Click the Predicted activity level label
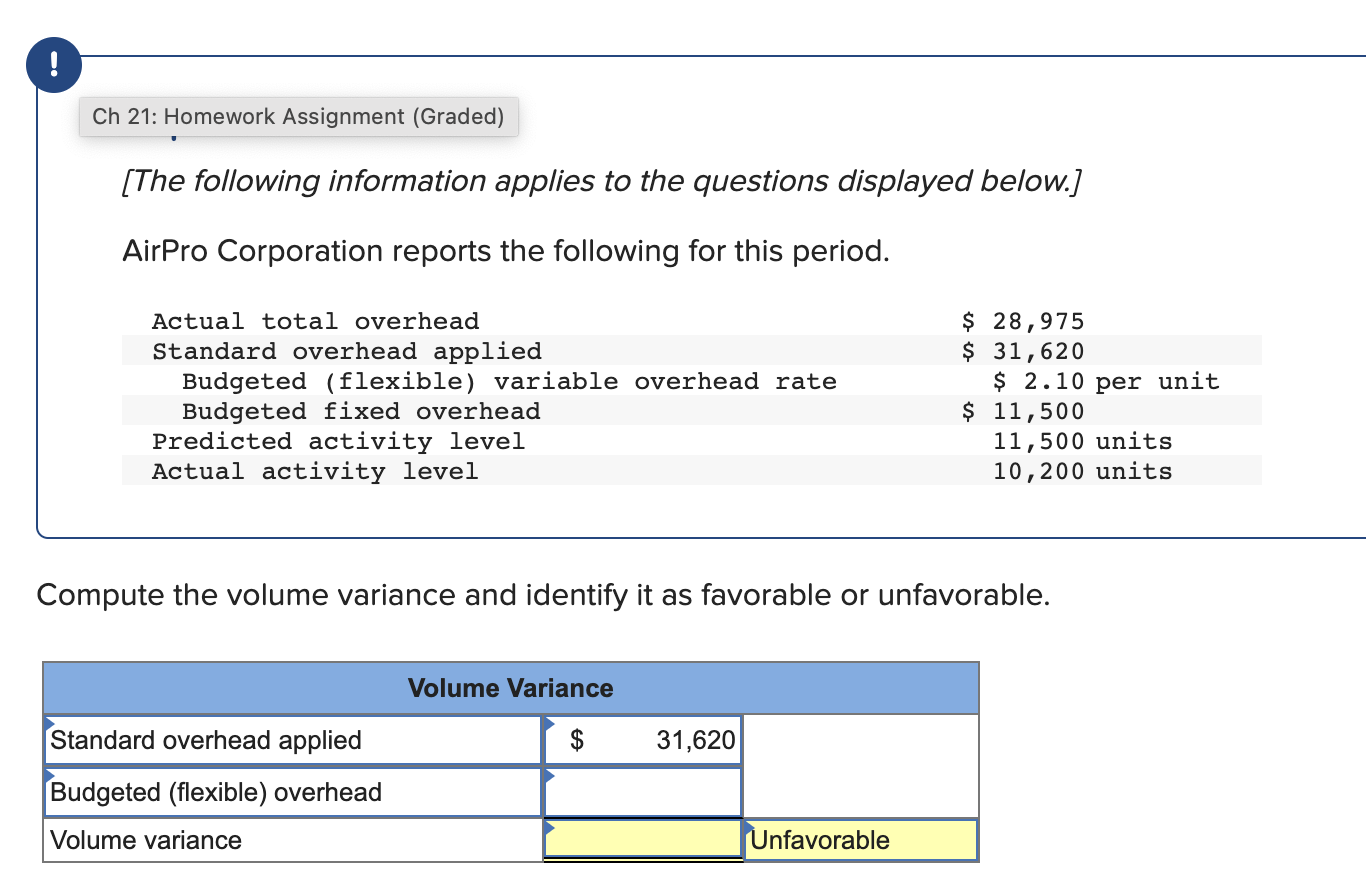Screen dimensions: 1366x894 click(x=338, y=441)
